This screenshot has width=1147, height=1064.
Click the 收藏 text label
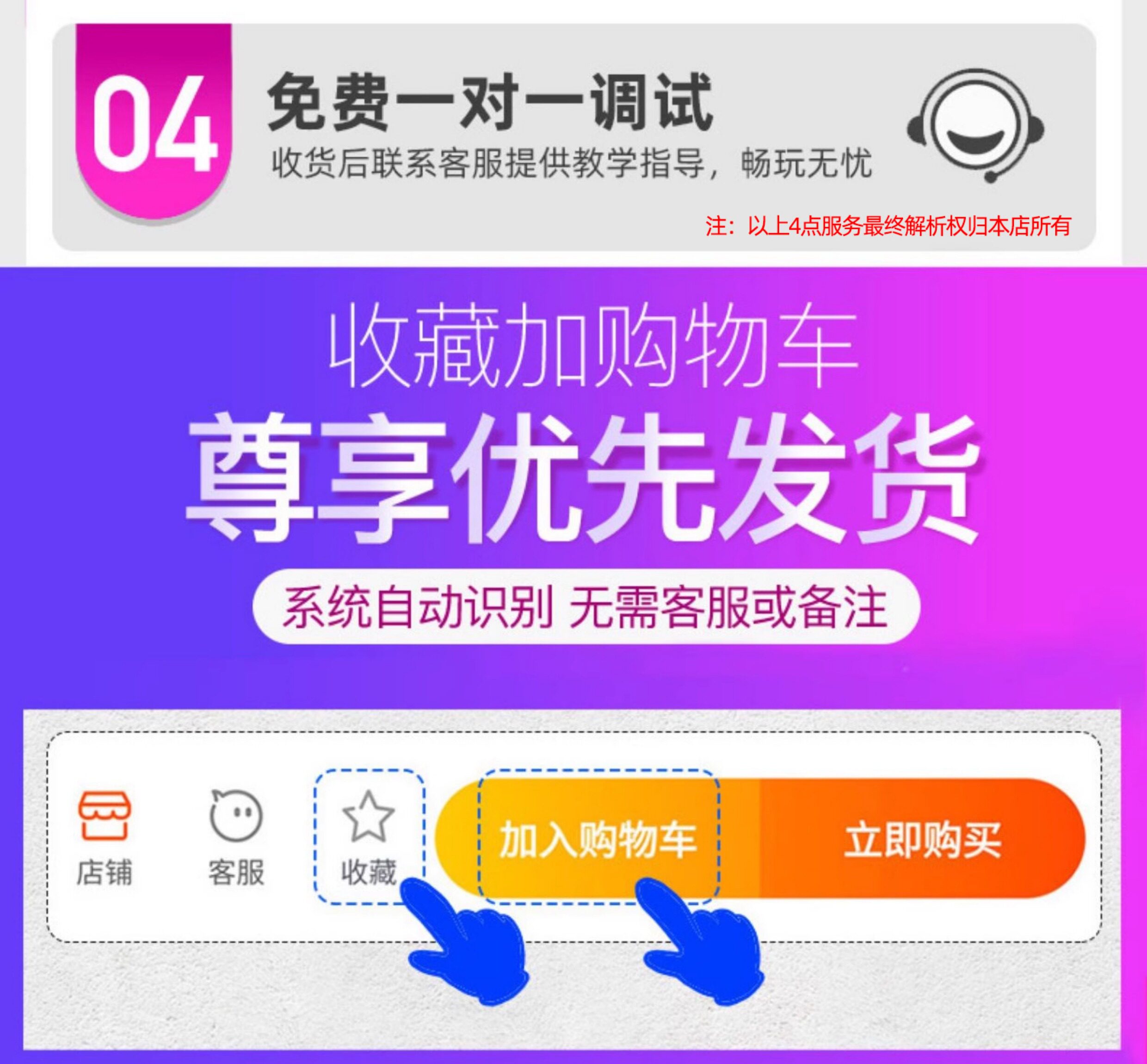tap(369, 872)
